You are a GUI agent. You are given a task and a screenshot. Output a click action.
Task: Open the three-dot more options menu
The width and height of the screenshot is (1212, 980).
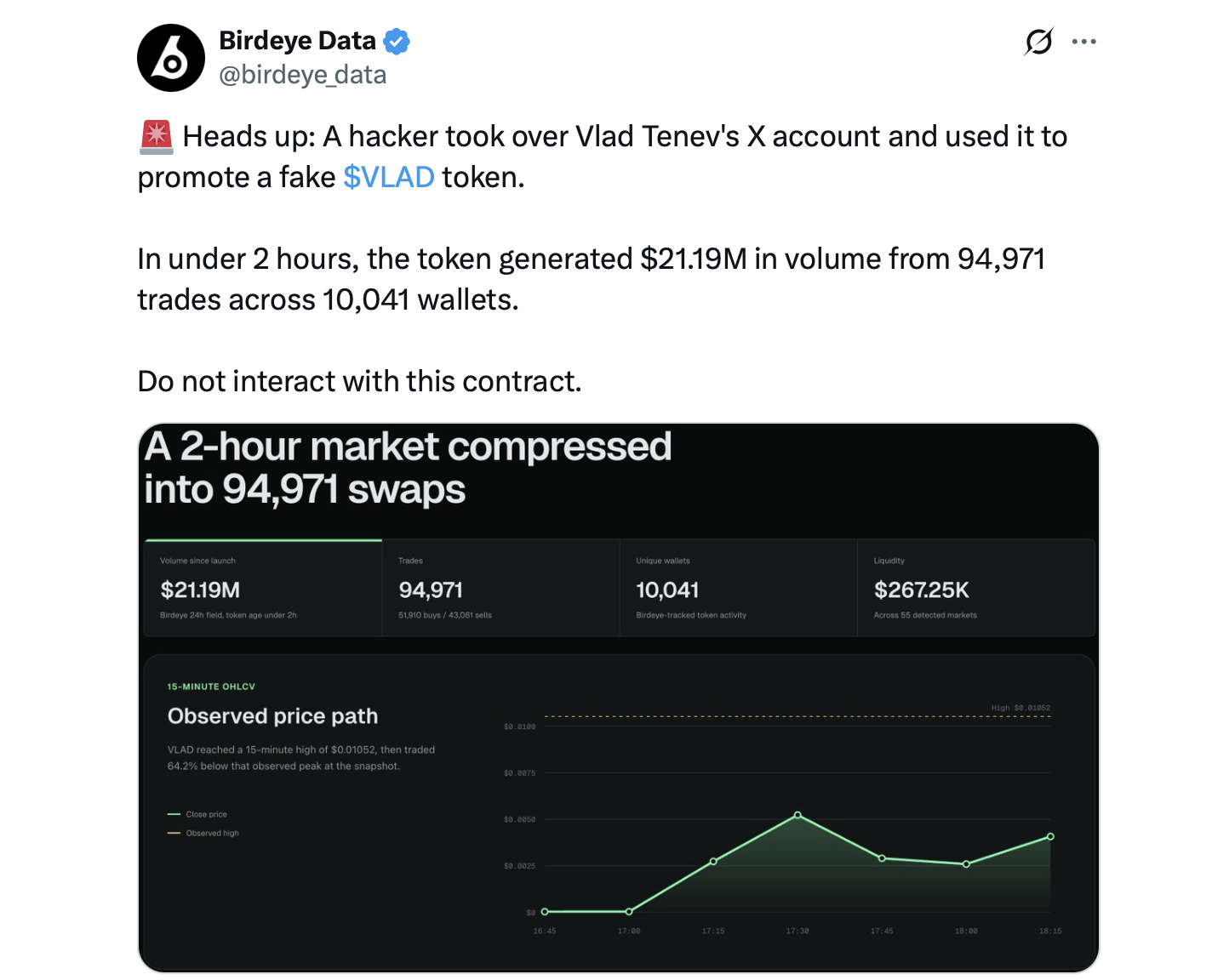(x=1083, y=41)
